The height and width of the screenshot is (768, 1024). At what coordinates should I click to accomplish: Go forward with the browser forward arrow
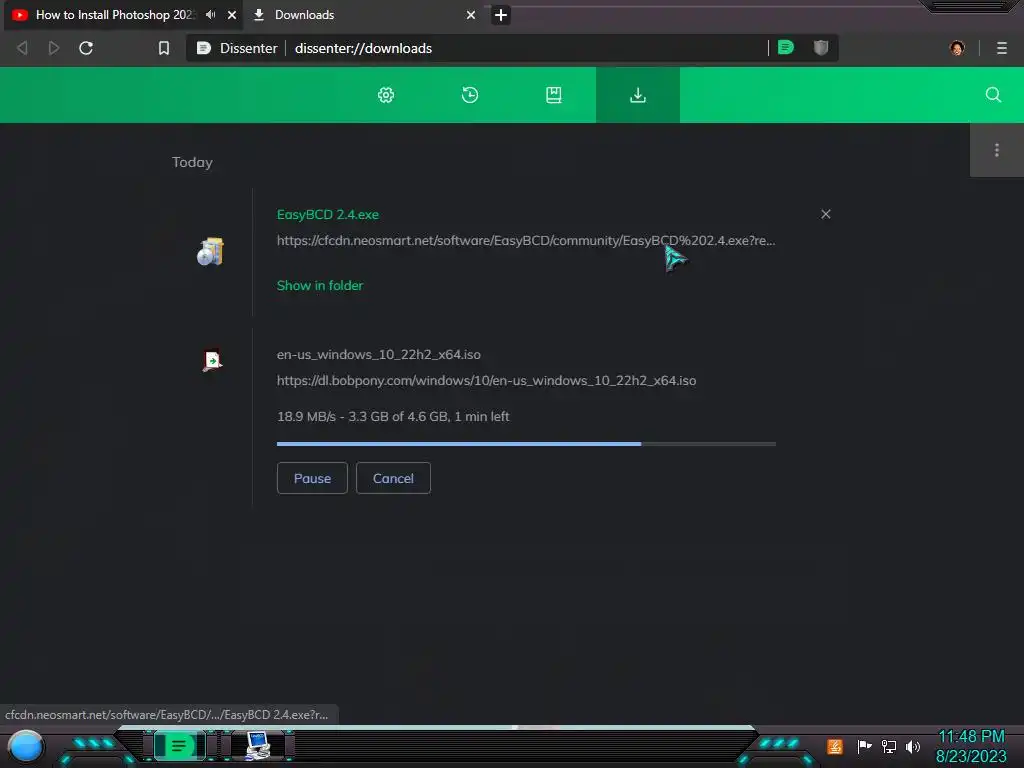pos(54,48)
